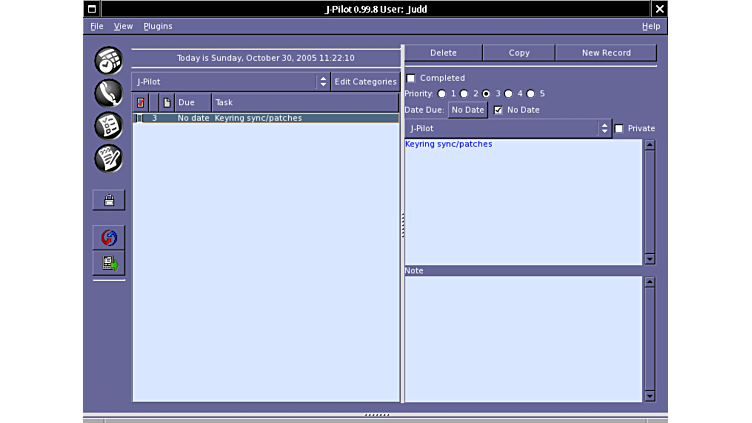Click the padlock privacy lock icon

click(x=108, y=200)
